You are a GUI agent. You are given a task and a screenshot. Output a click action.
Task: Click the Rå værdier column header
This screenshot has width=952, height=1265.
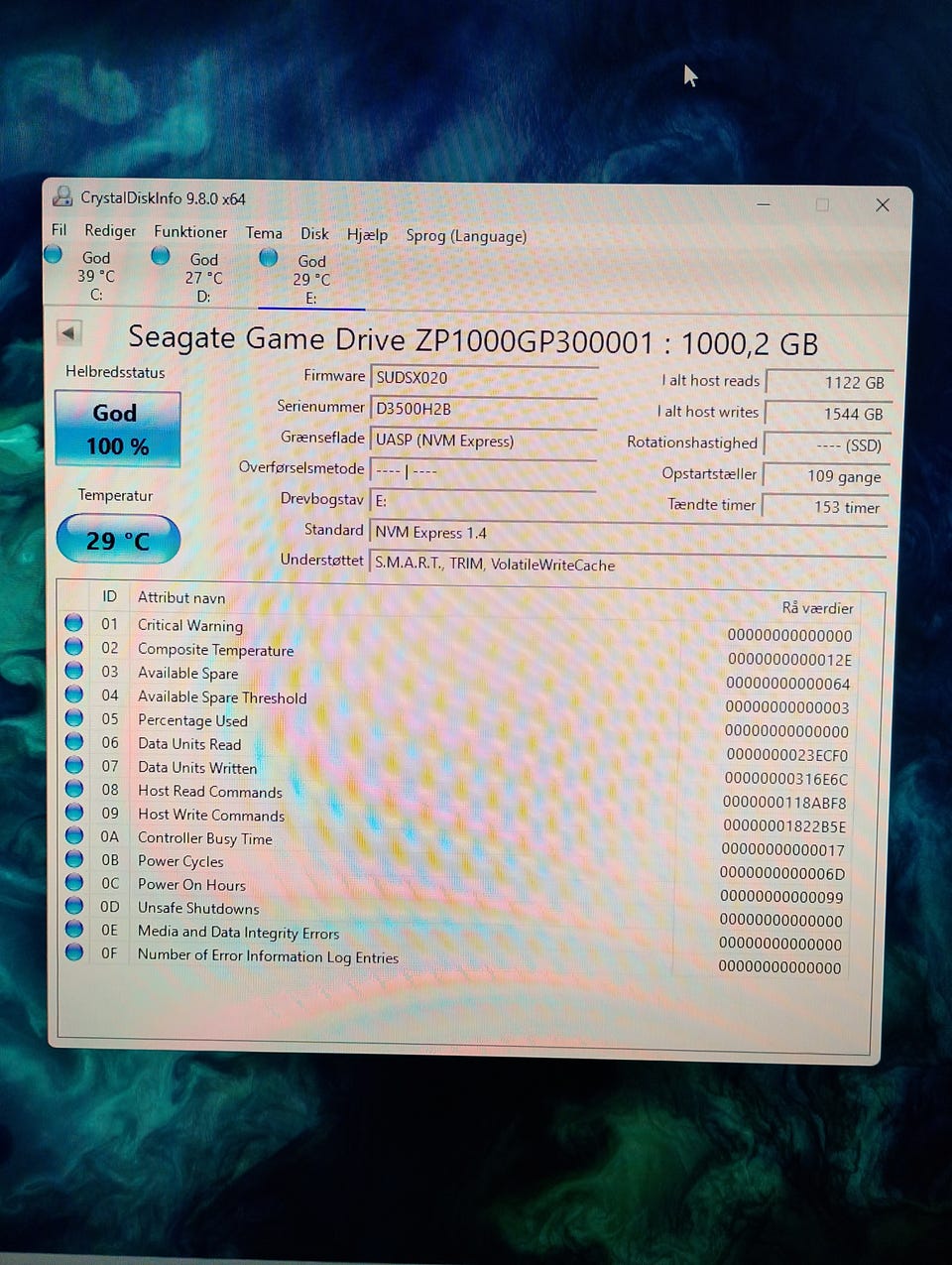point(817,607)
